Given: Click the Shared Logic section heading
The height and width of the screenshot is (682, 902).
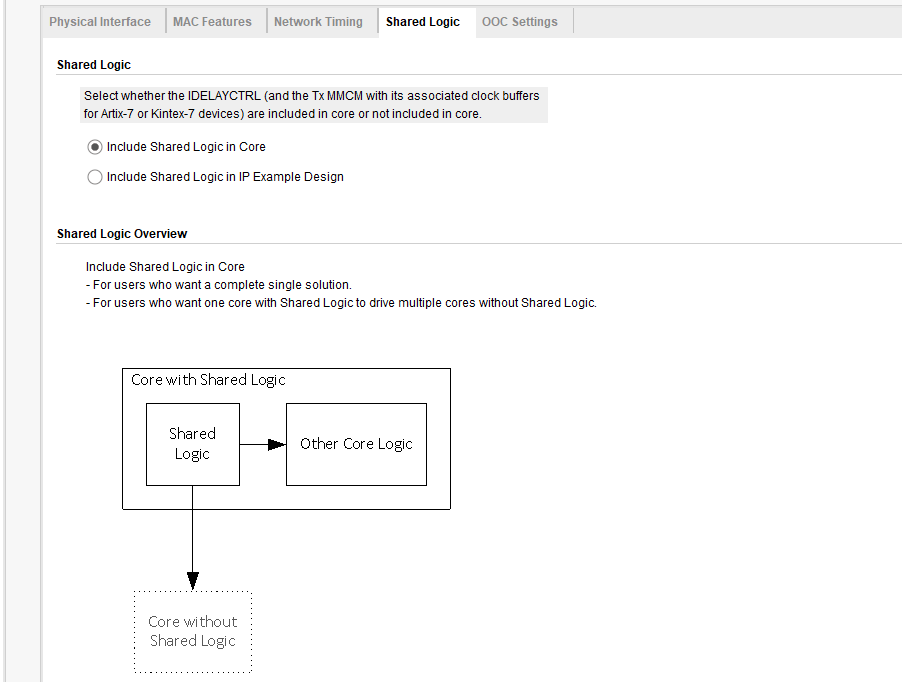Looking at the screenshot, I should [x=94, y=65].
